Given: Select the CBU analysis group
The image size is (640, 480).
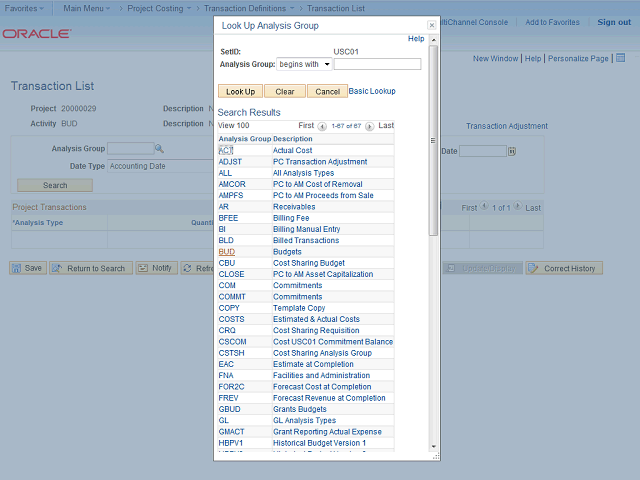Looking at the screenshot, I should point(227,263).
